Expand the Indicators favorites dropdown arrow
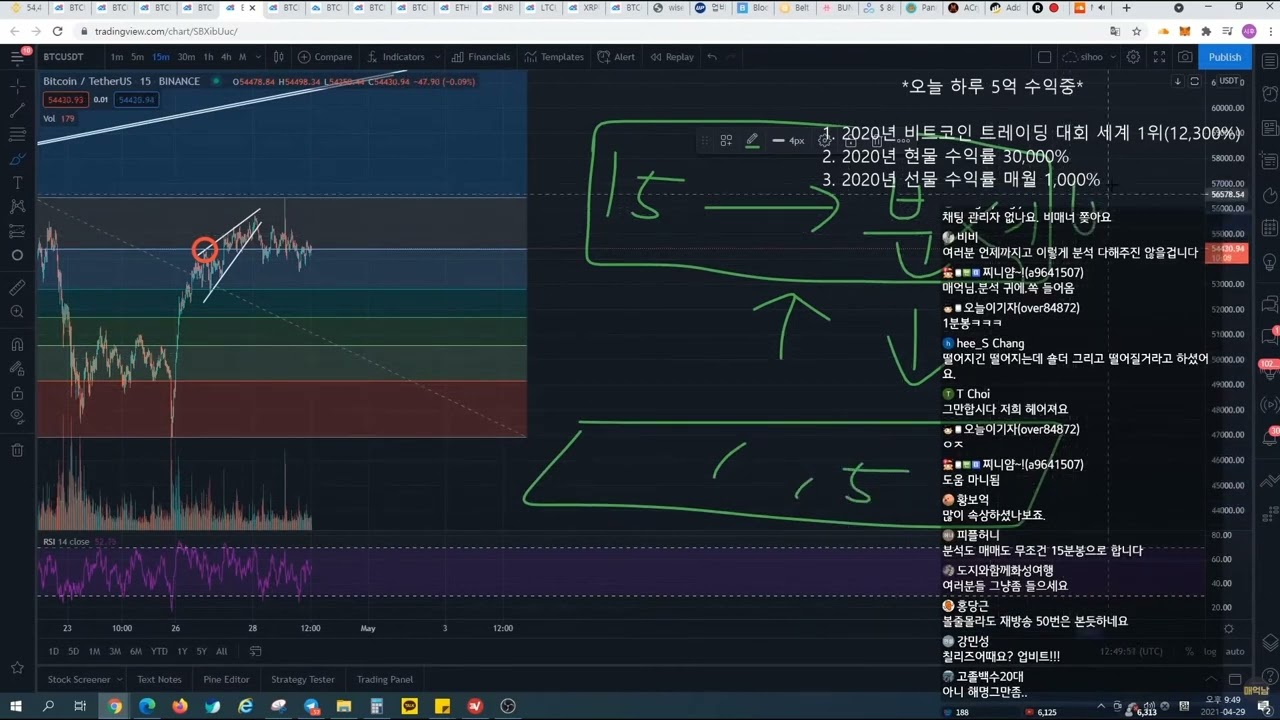 437,57
